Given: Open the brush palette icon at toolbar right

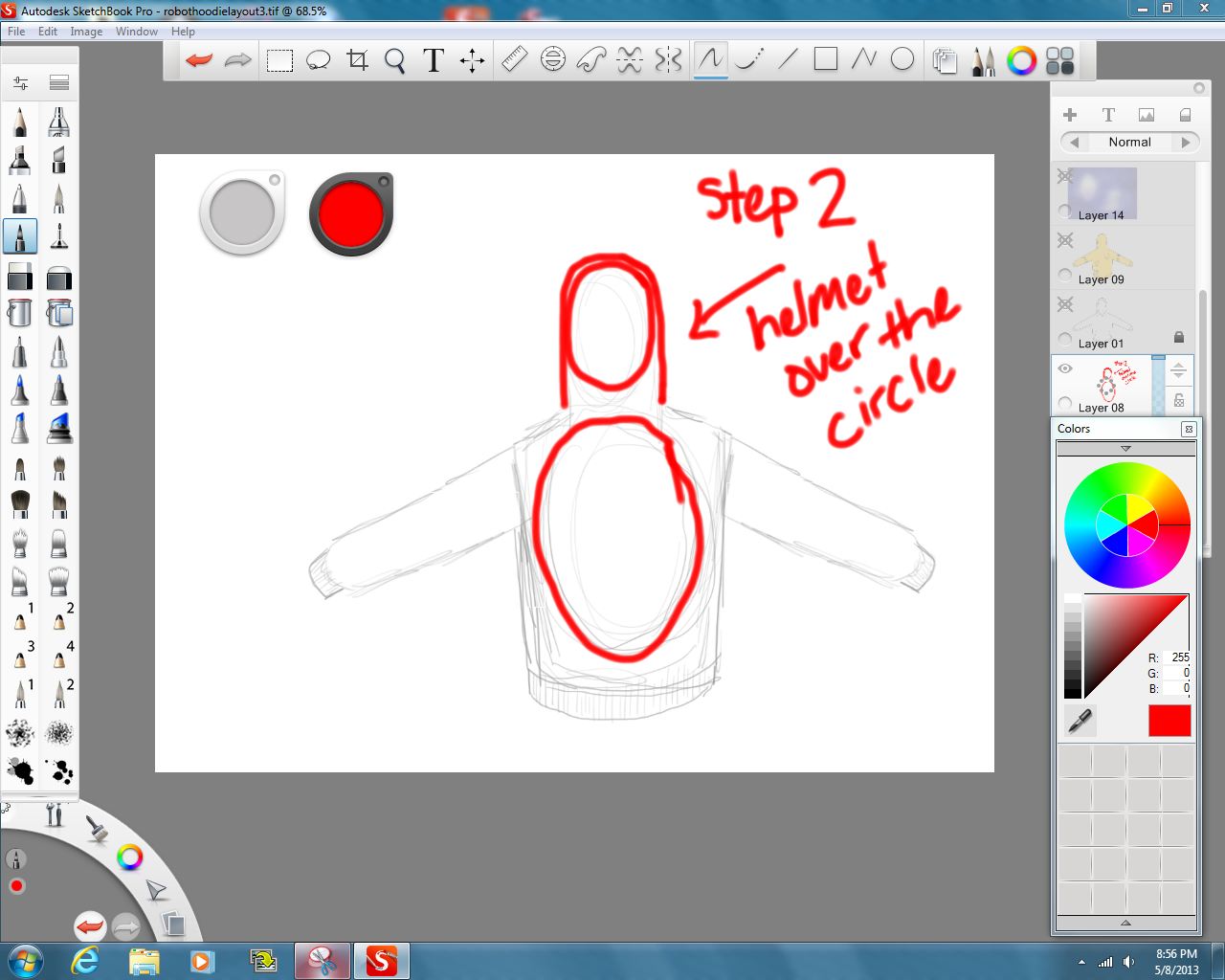Looking at the screenshot, I should (x=983, y=59).
